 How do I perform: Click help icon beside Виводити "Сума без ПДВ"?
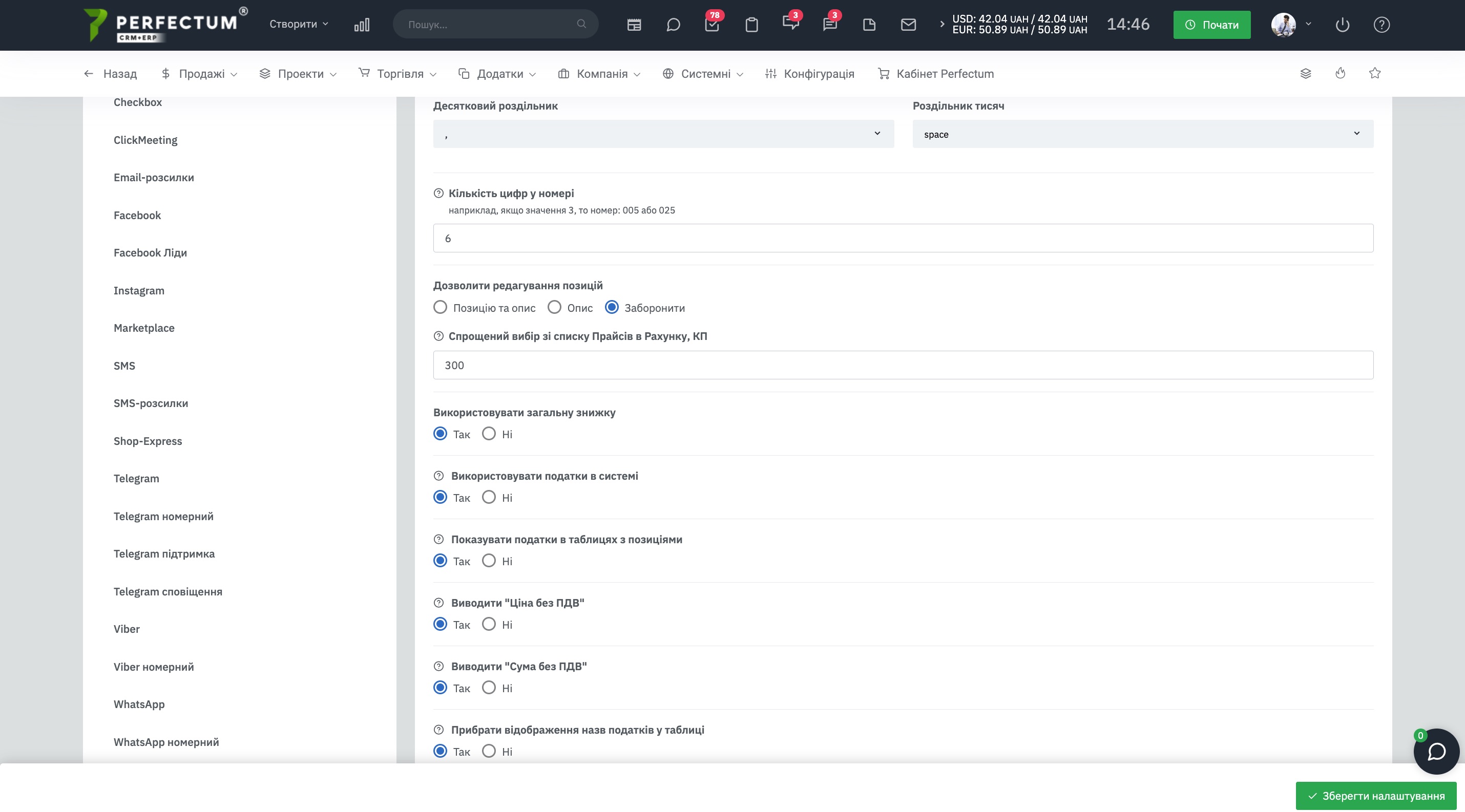click(x=438, y=666)
